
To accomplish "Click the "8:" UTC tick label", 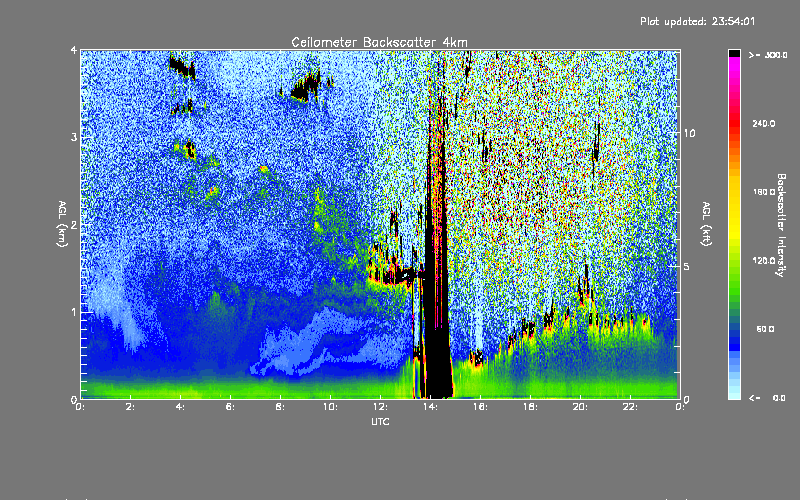I will coord(281,407).
